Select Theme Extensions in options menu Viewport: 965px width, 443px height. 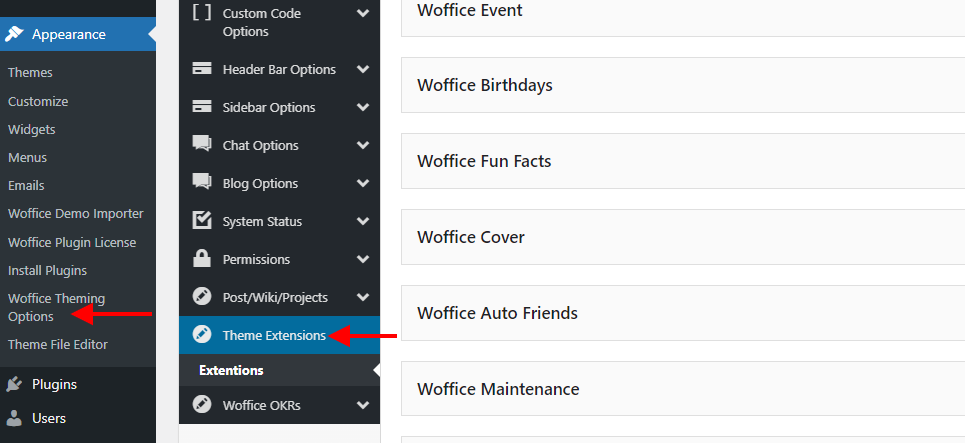click(274, 336)
